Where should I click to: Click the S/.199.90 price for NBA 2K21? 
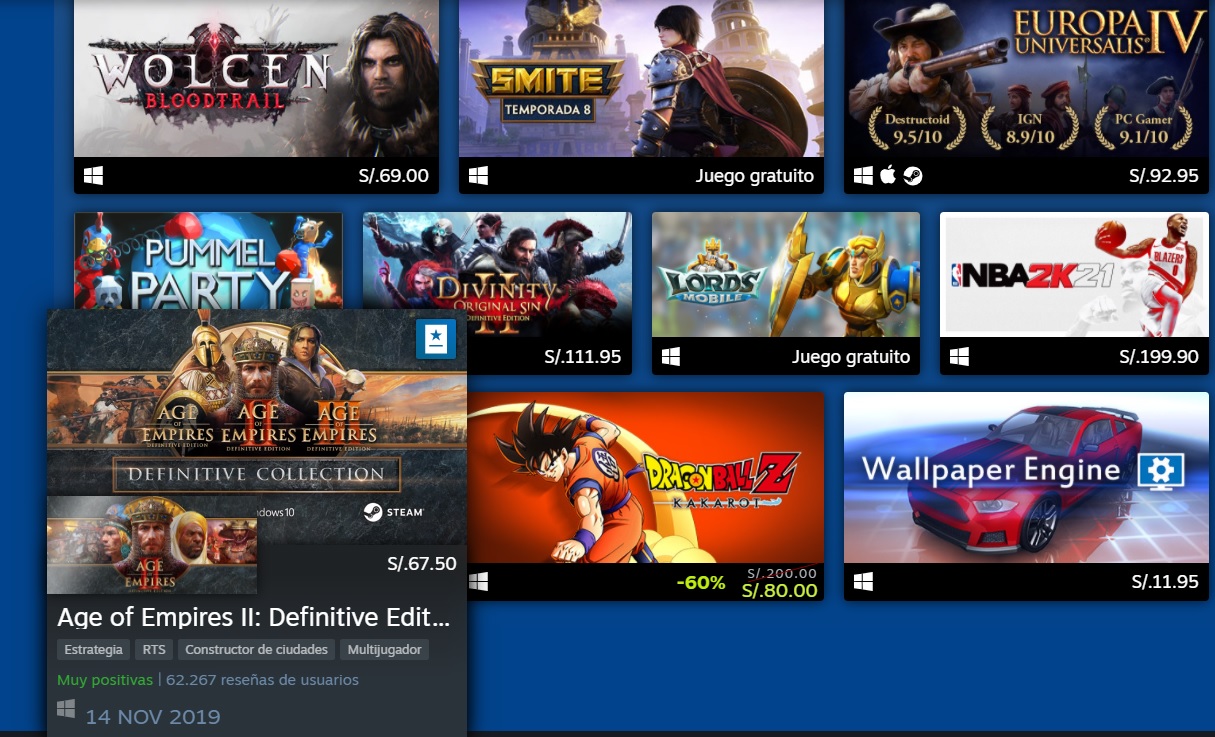pyautogui.click(x=1159, y=356)
